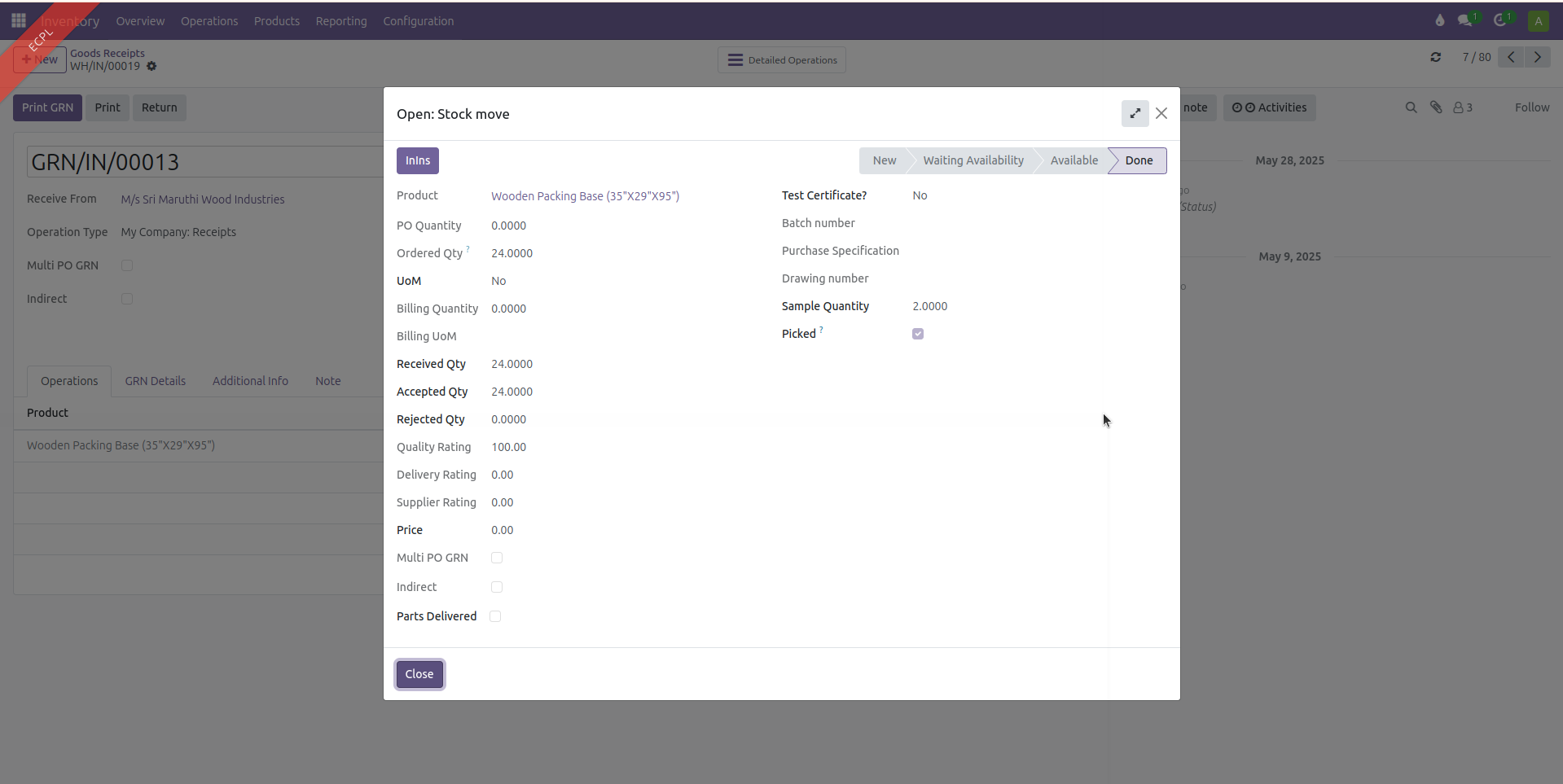Open the activities clock icon in navbar
This screenshot has width=1563, height=784.
point(1500,20)
